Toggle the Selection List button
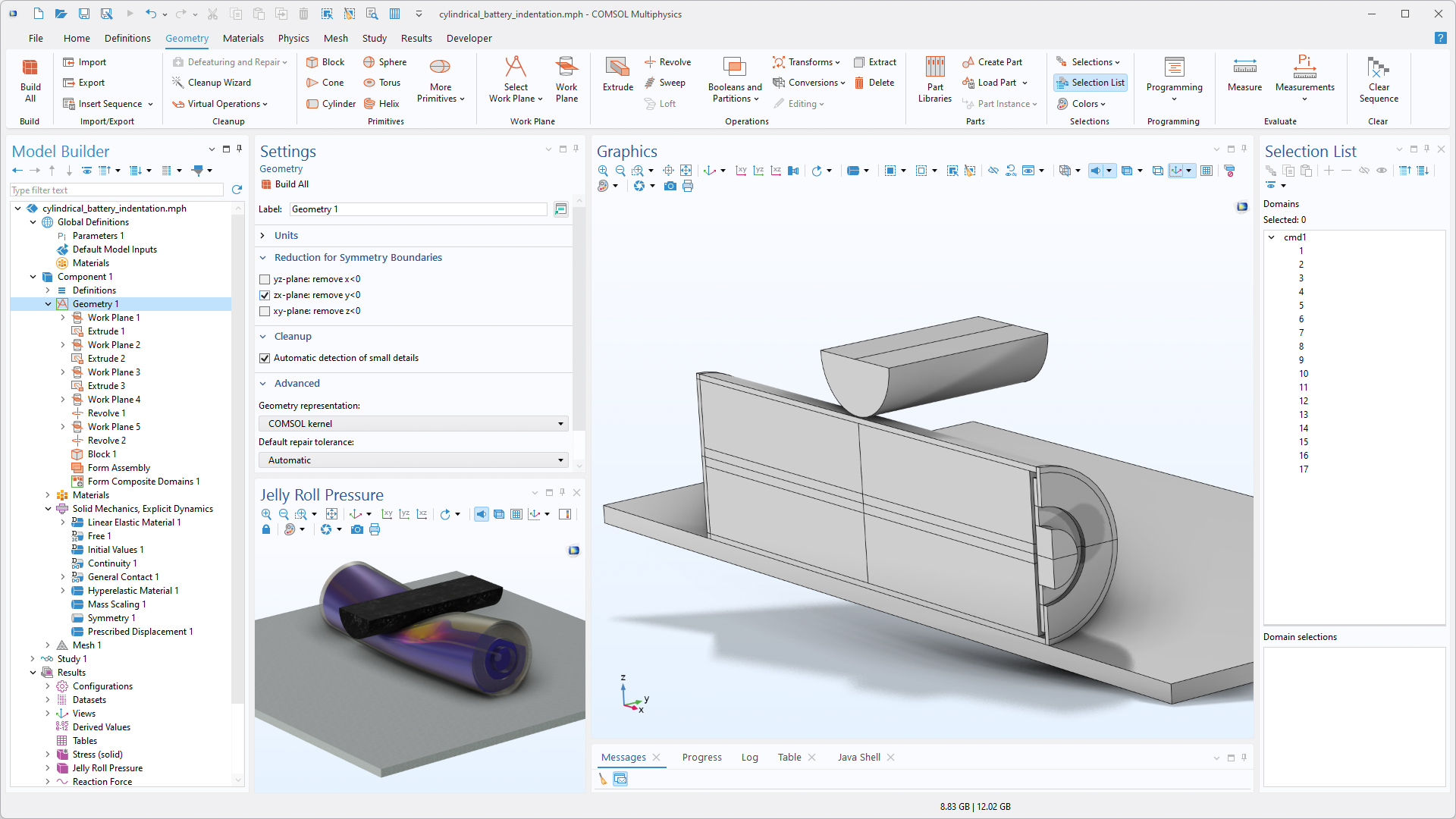Viewport: 1456px width, 819px height. point(1090,83)
